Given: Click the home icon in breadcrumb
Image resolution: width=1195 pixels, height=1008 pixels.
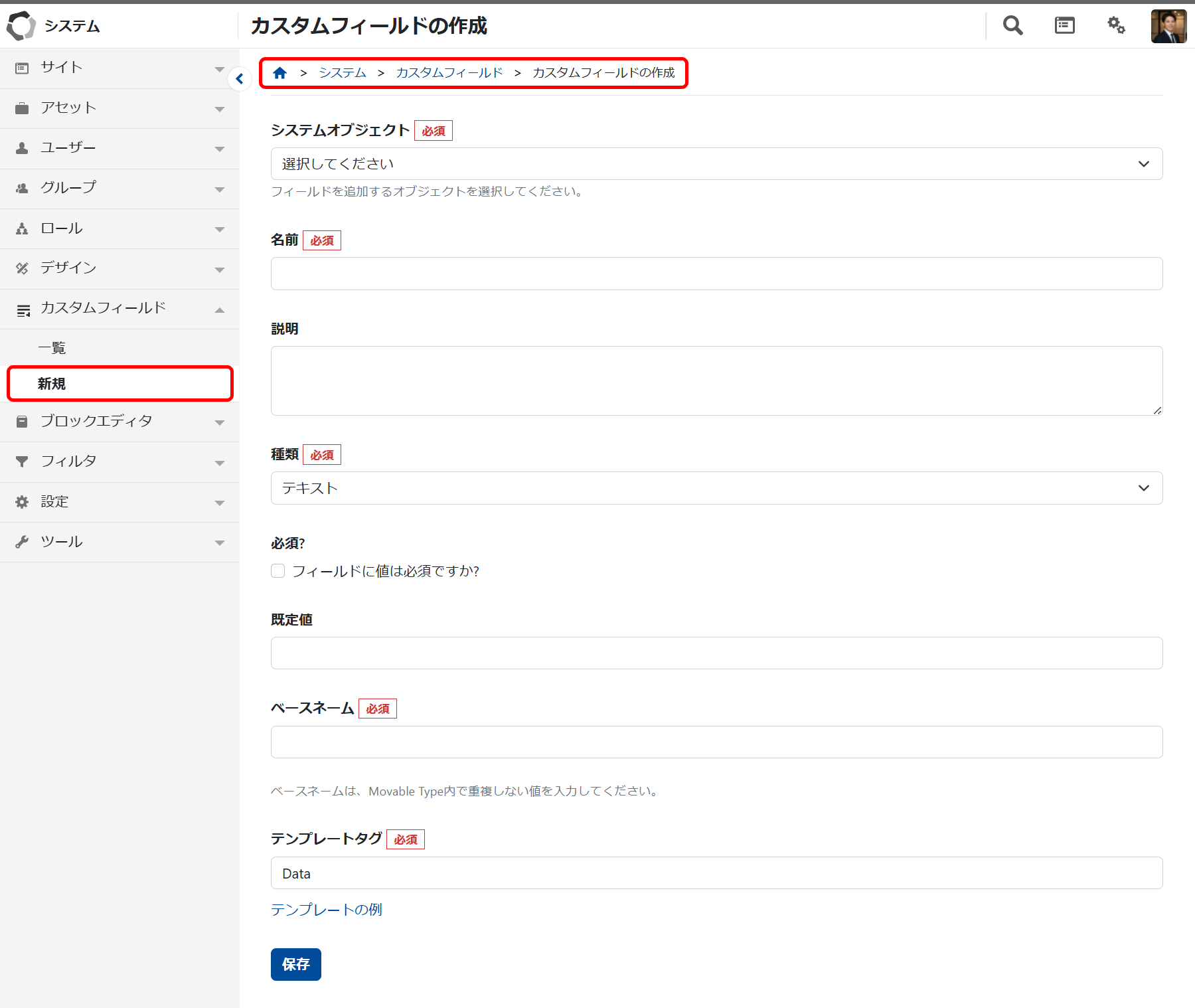Looking at the screenshot, I should 279,73.
